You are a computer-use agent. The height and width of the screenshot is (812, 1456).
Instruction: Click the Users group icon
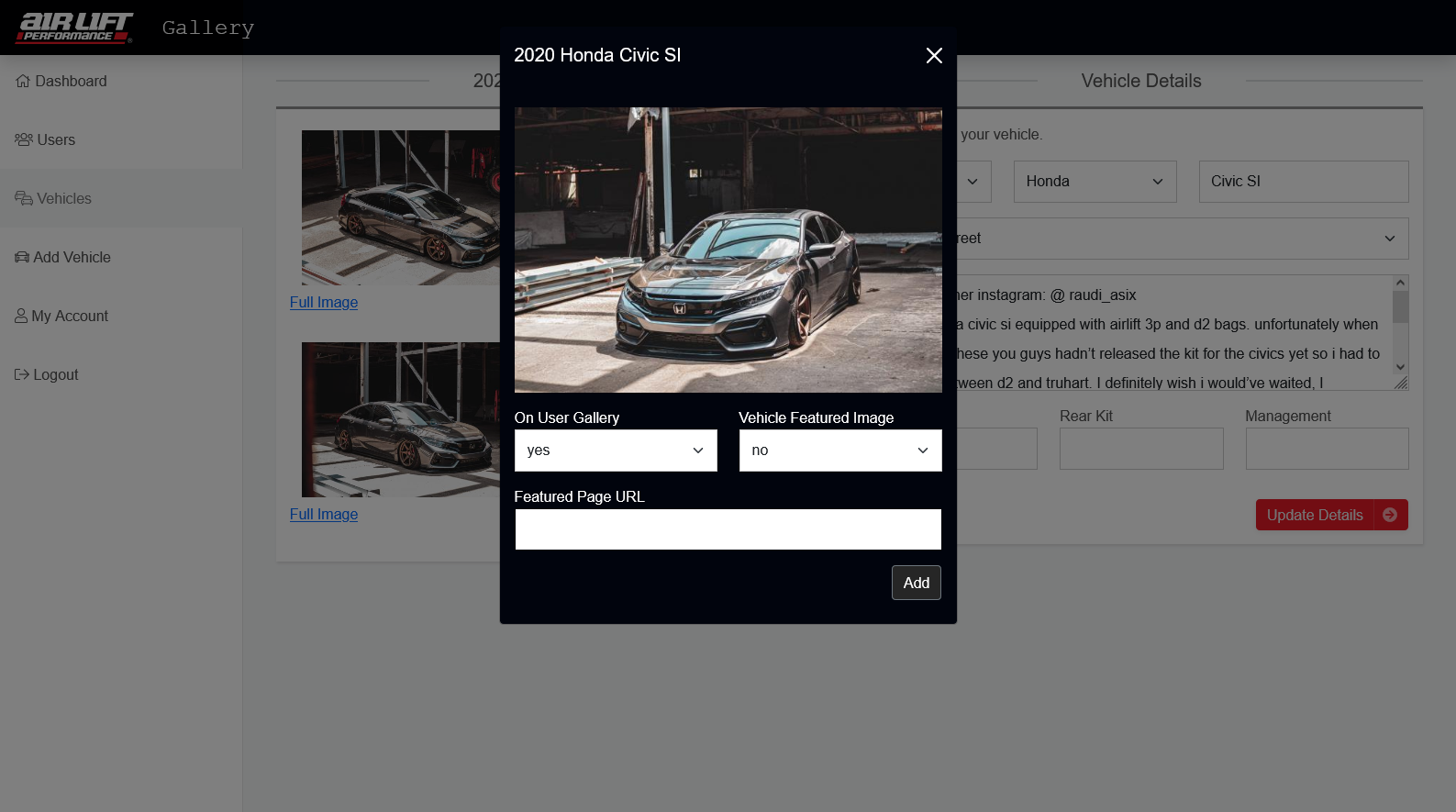[x=24, y=139]
